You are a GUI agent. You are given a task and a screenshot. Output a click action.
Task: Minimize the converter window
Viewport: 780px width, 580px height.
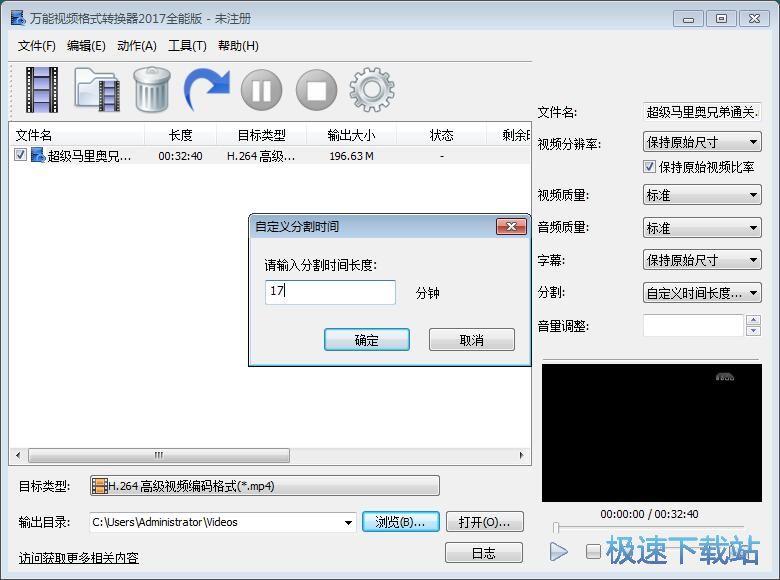pyautogui.click(x=688, y=19)
